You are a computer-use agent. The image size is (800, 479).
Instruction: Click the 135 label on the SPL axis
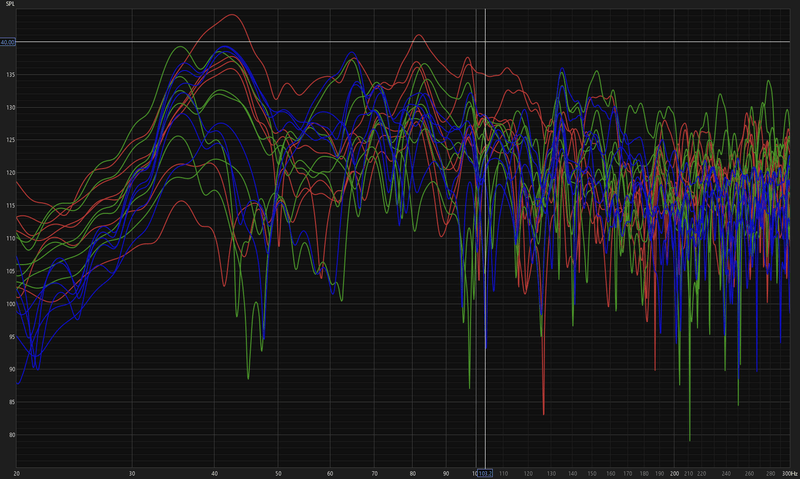click(x=11, y=74)
